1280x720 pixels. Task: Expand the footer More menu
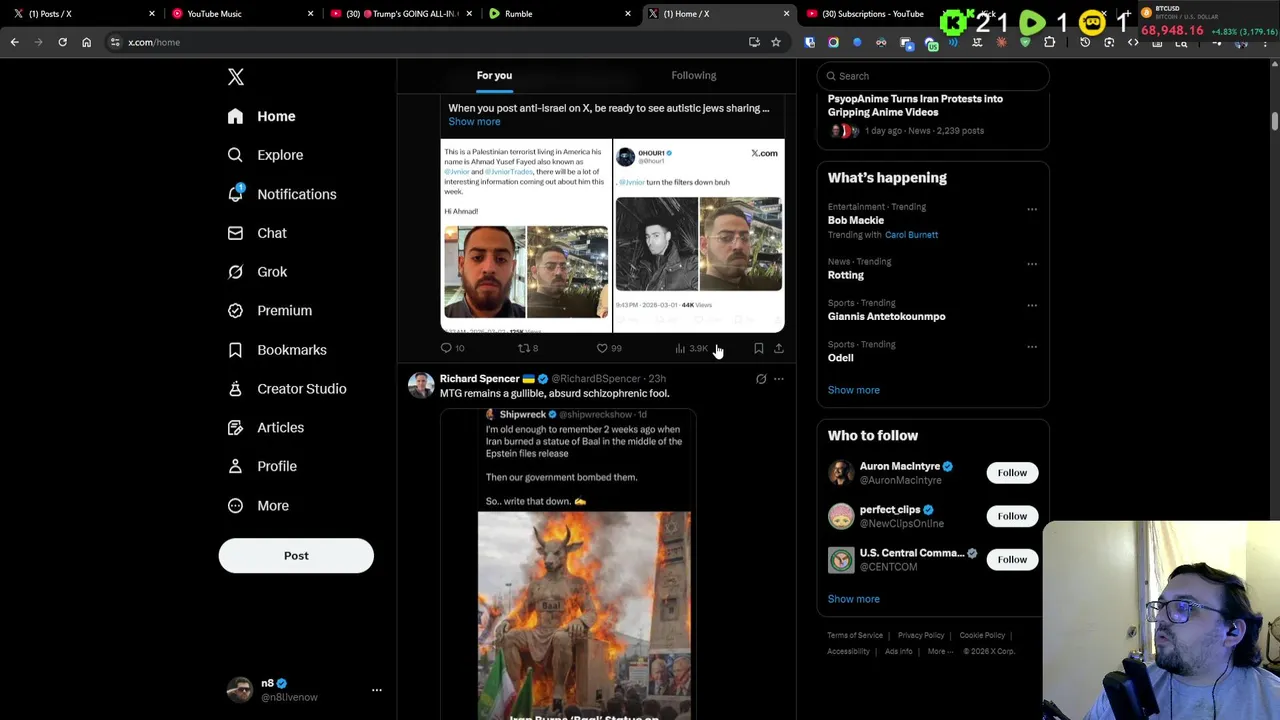[939, 652]
